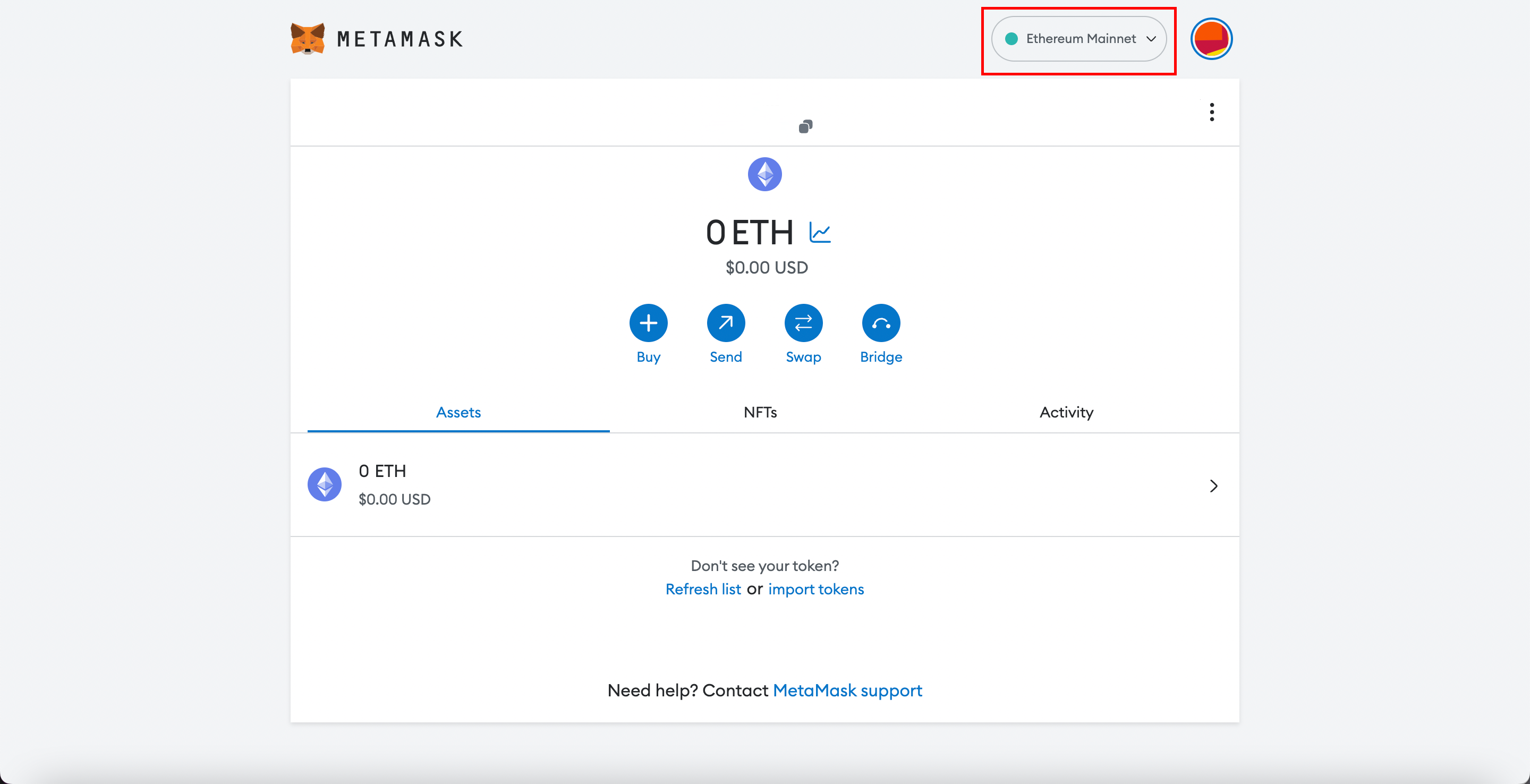Screen dimensions: 1530x784
Task: Click the Bridge label text
Action: tap(881, 357)
